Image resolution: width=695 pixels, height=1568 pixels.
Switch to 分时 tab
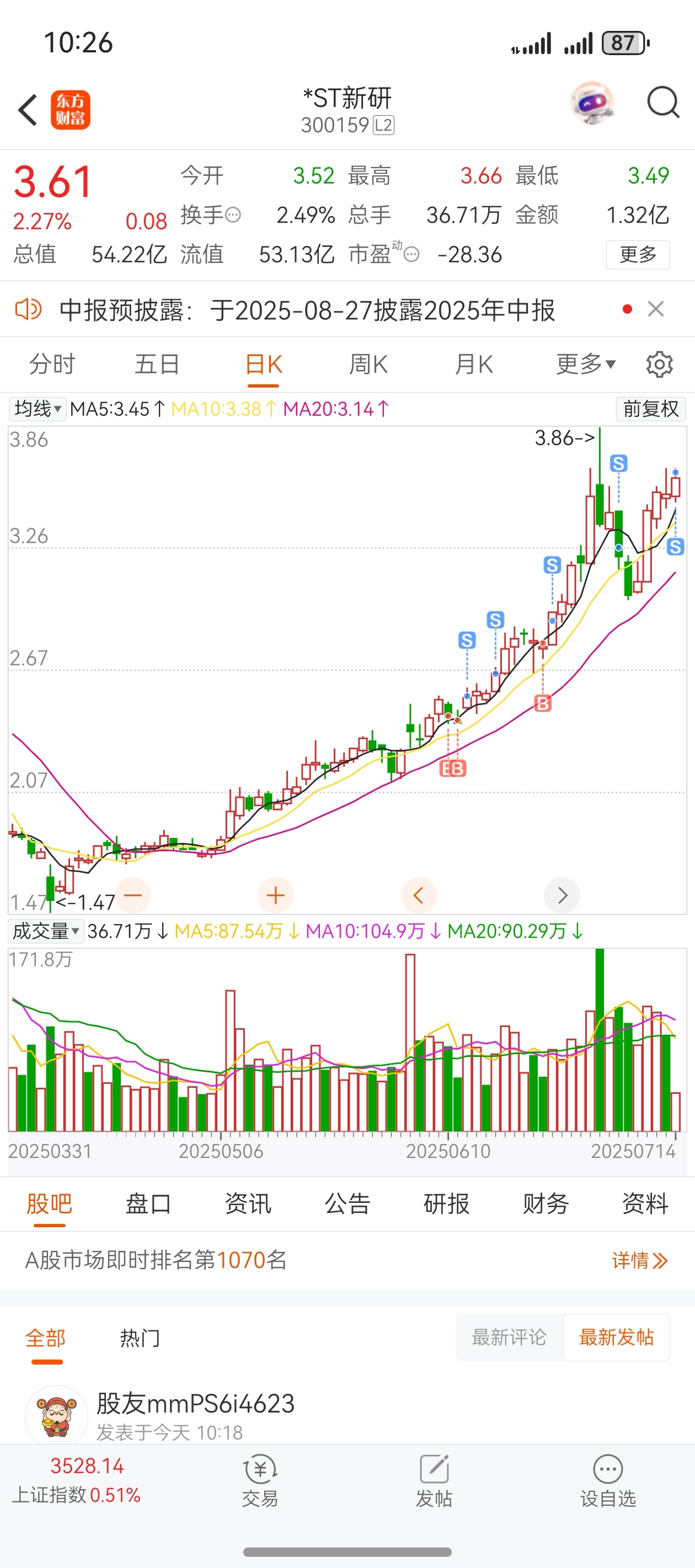click(x=52, y=364)
